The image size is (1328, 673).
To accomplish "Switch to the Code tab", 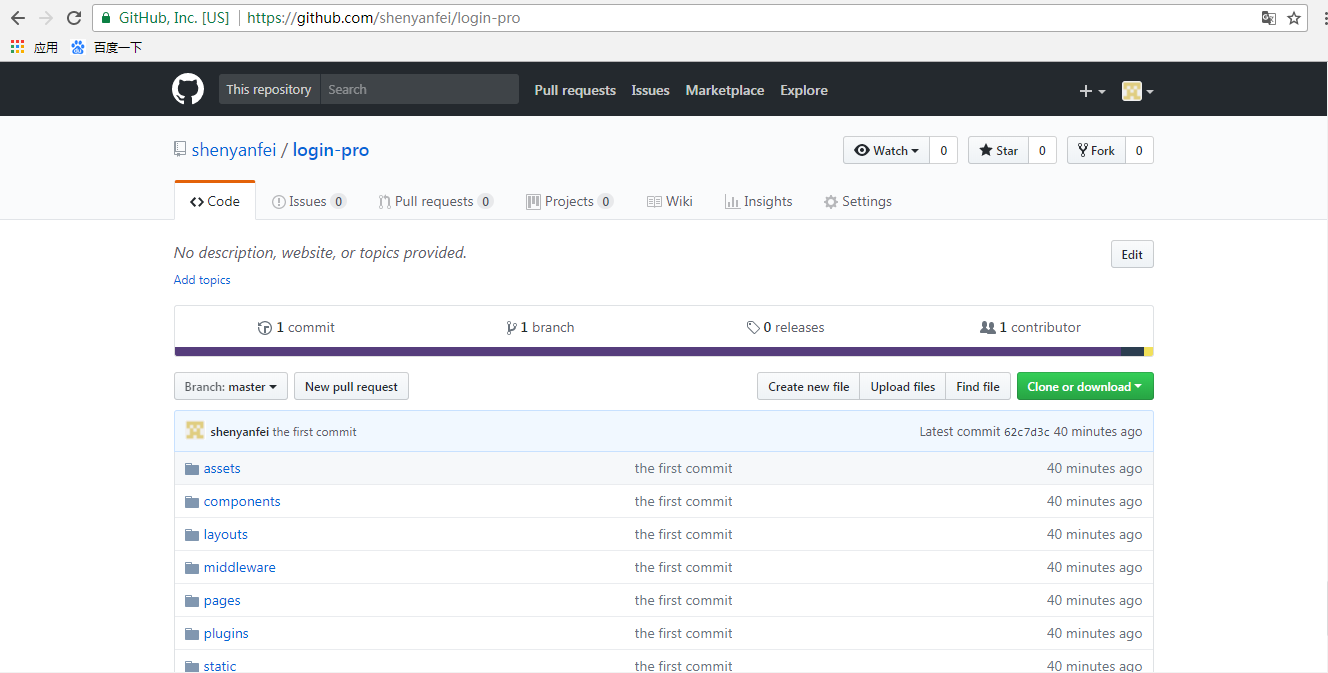I will (215, 201).
